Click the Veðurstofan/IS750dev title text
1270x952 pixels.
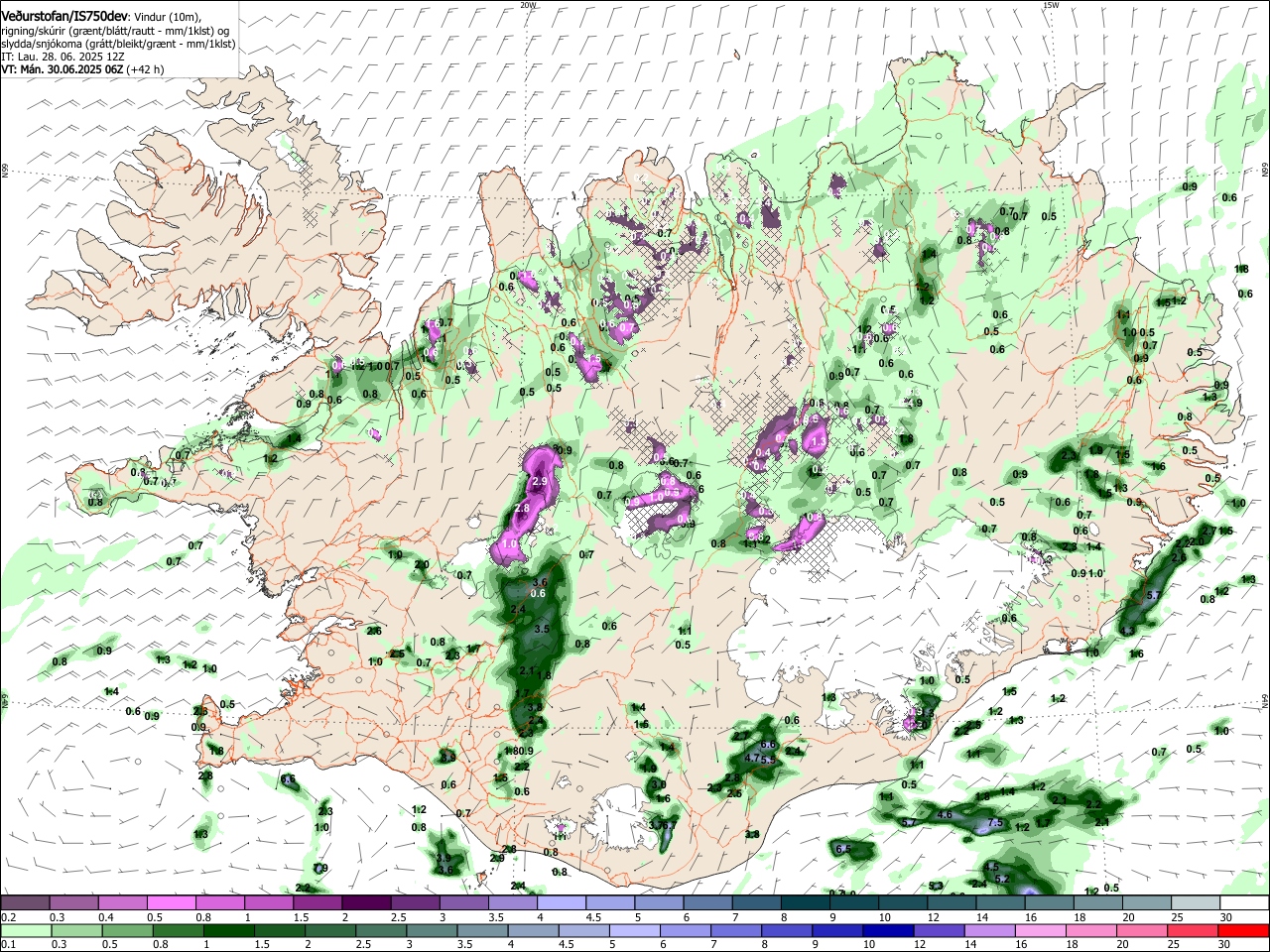(64, 16)
